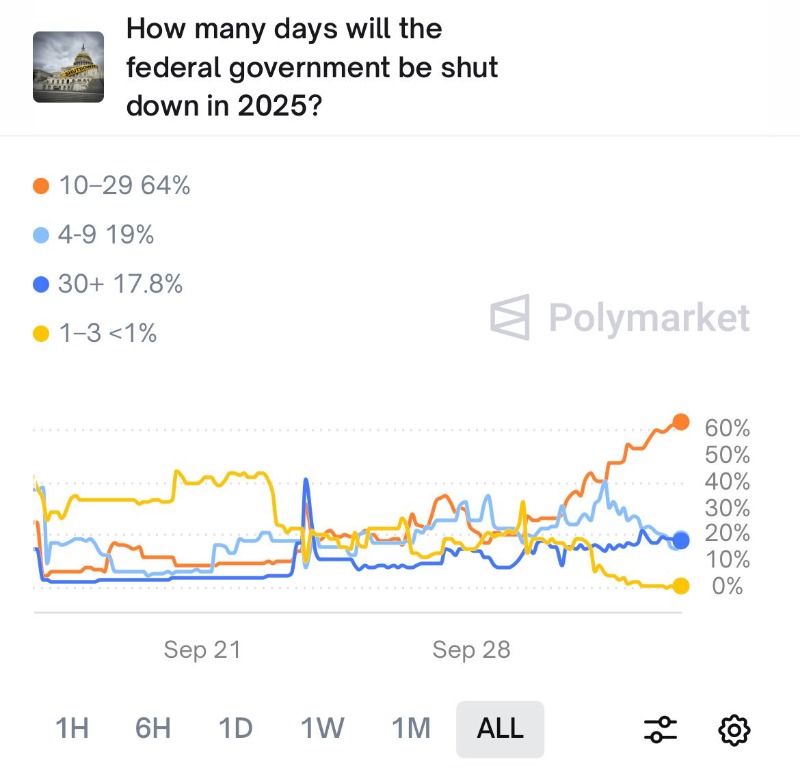Screen dimensions: 800x776
Task: Open chart settings gear icon
Action: tap(735, 729)
